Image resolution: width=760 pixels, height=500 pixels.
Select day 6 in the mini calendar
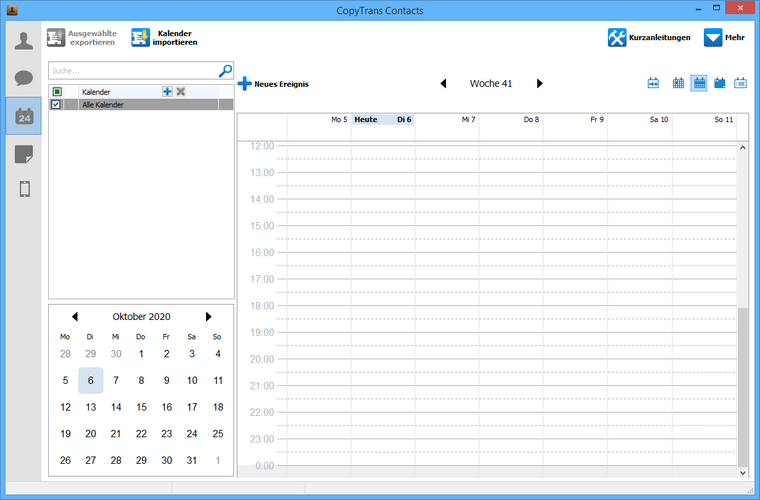[x=91, y=380]
